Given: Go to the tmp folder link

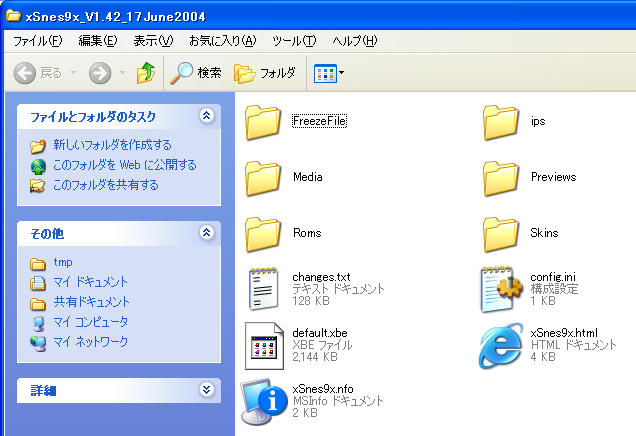Looking at the screenshot, I should pyautogui.click(x=63, y=262).
